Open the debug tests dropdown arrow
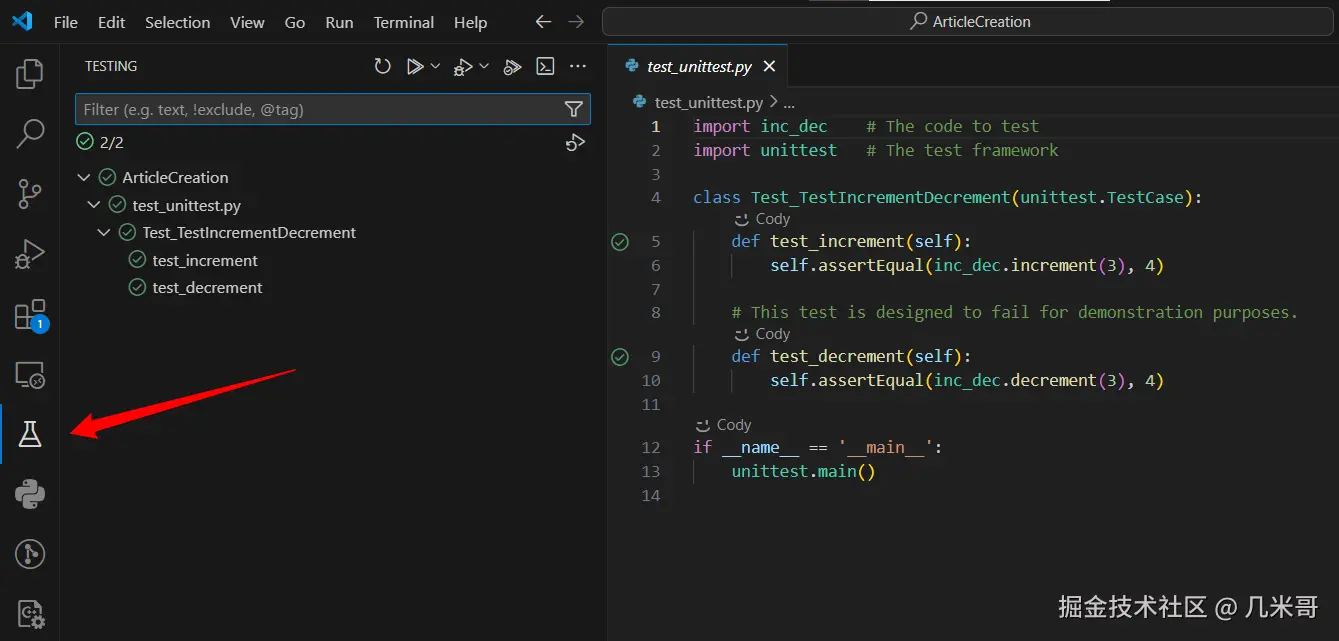This screenshot has width=1339, height=641. pyautogui.click(x=484, y=66)
